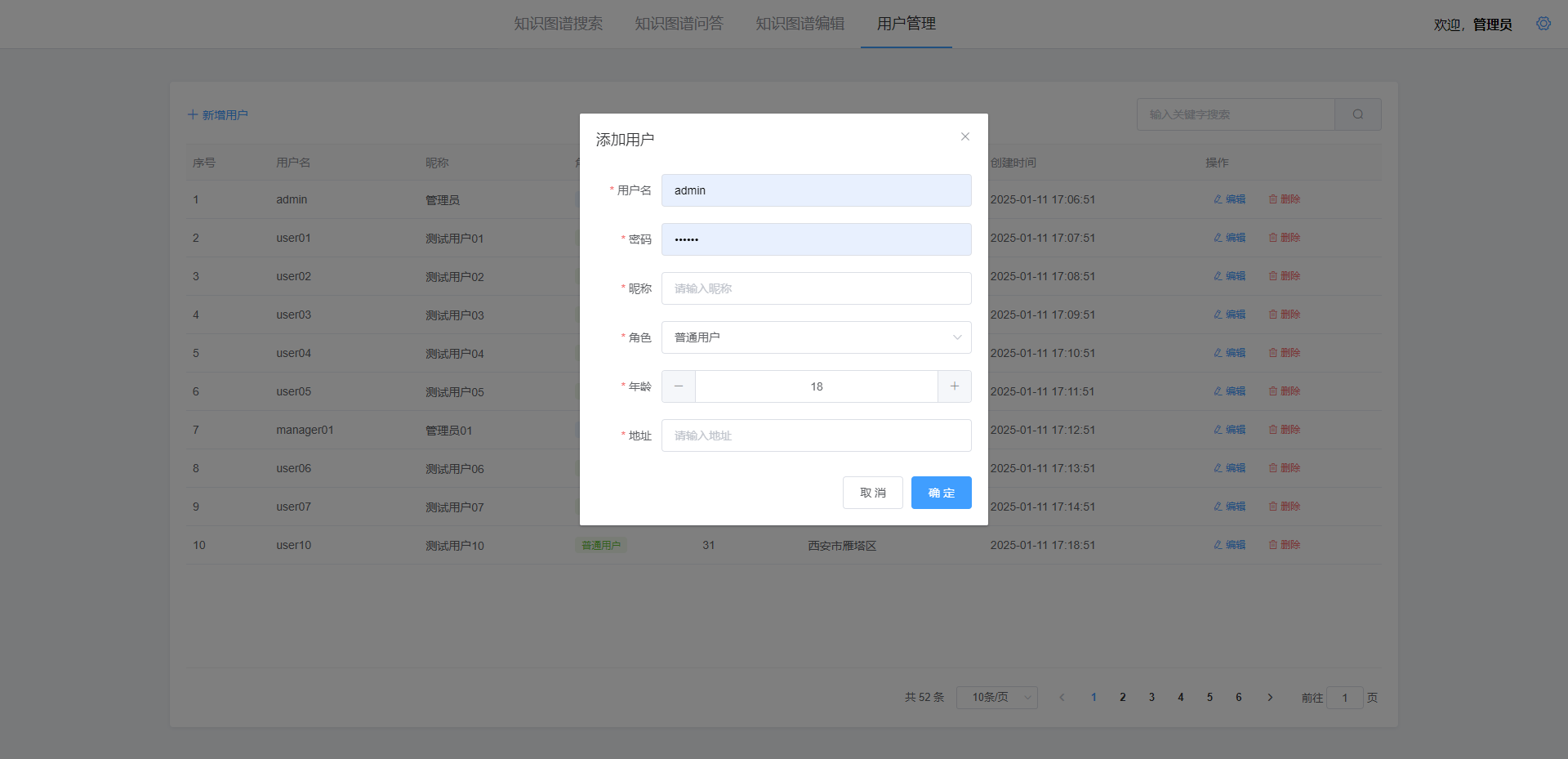The height and width of the screenshot is (759, 1568).
Task: Decrease age with the minus stepper
Action: (x=679, y=386)
